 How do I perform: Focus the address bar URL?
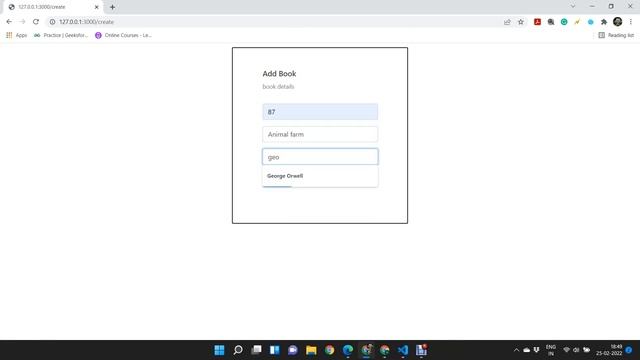coord(86,22)
